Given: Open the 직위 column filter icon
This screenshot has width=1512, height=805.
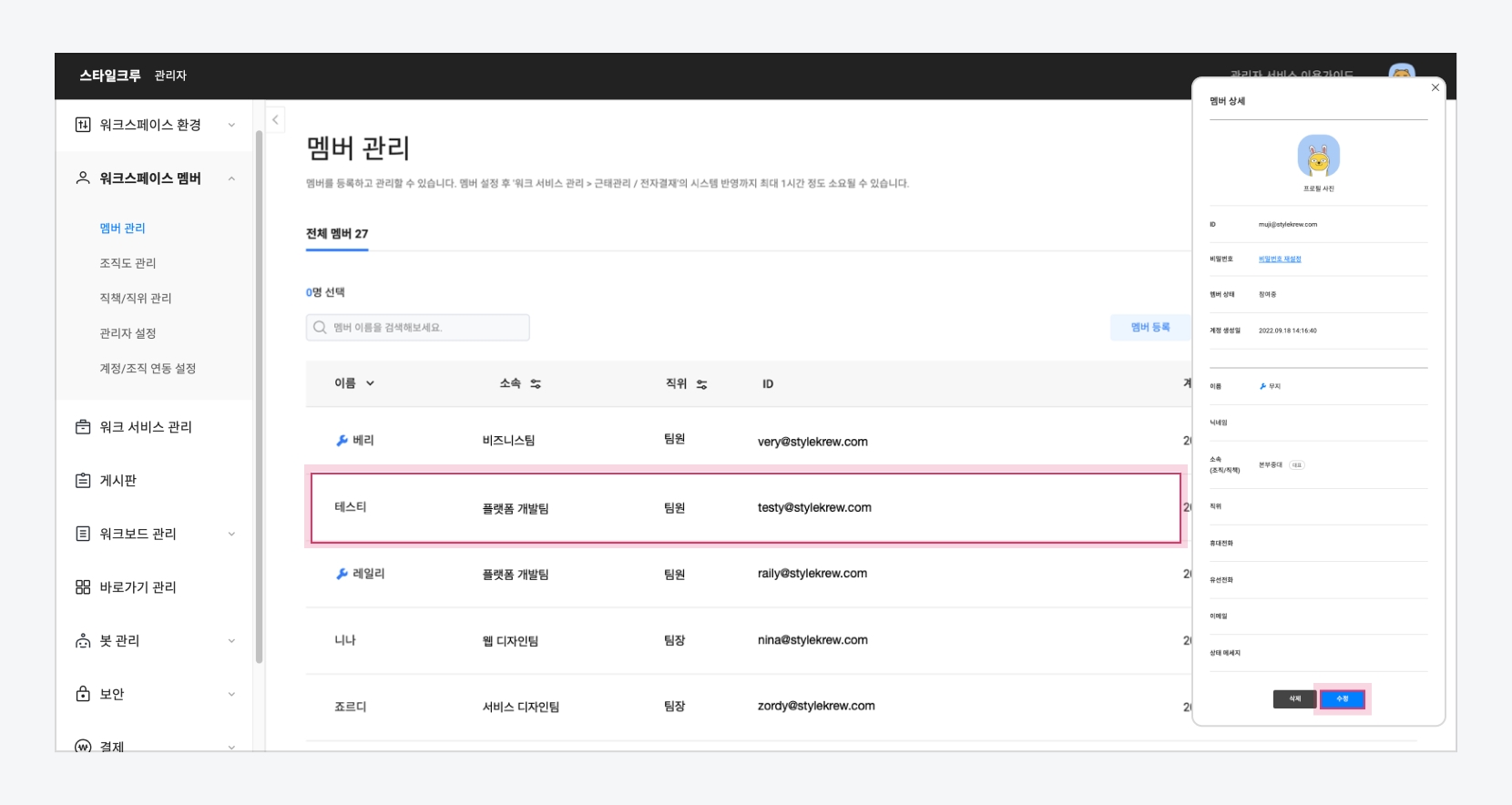Looking at the screenshot, I should tap(701, 384).
